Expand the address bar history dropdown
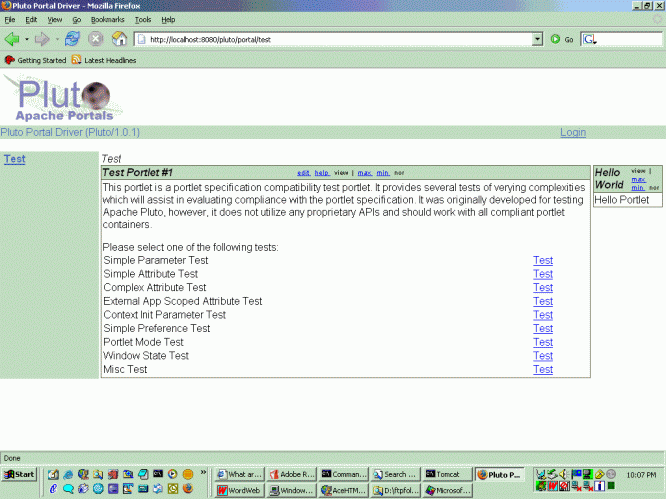666x499 pixels. tap(538, 39)
